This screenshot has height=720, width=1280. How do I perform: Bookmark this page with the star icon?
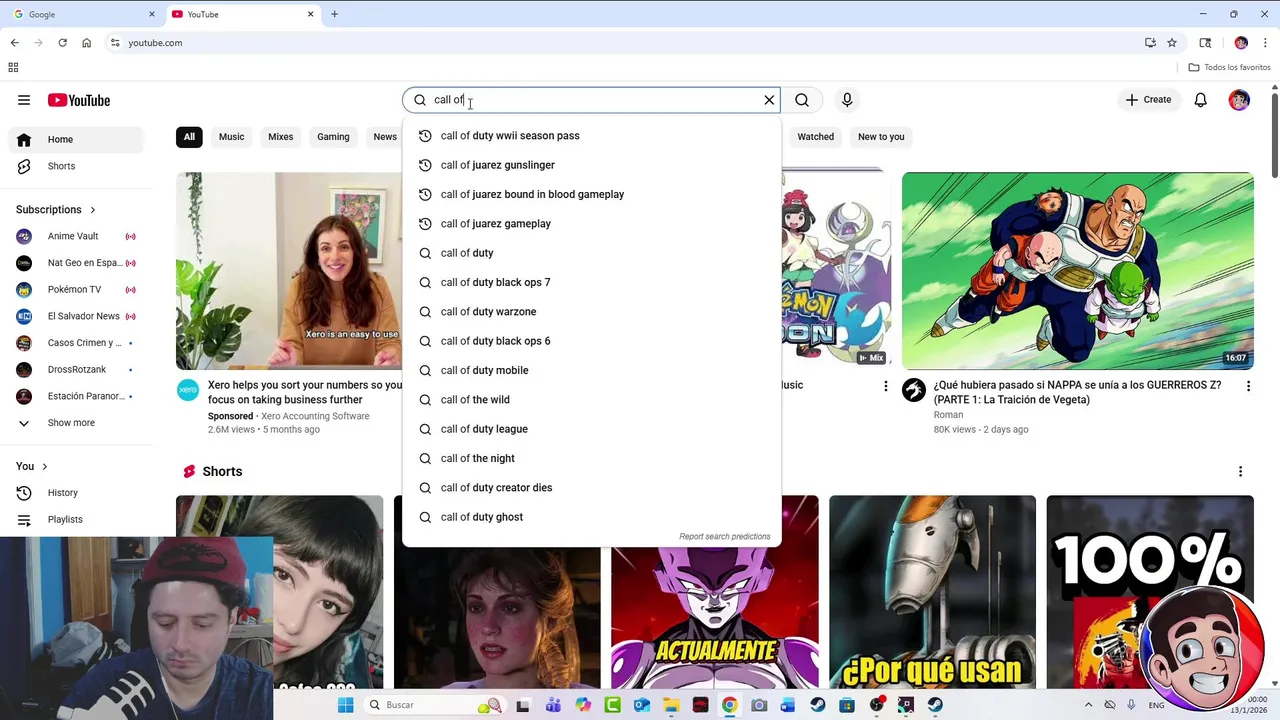[x=1172, y=43]
